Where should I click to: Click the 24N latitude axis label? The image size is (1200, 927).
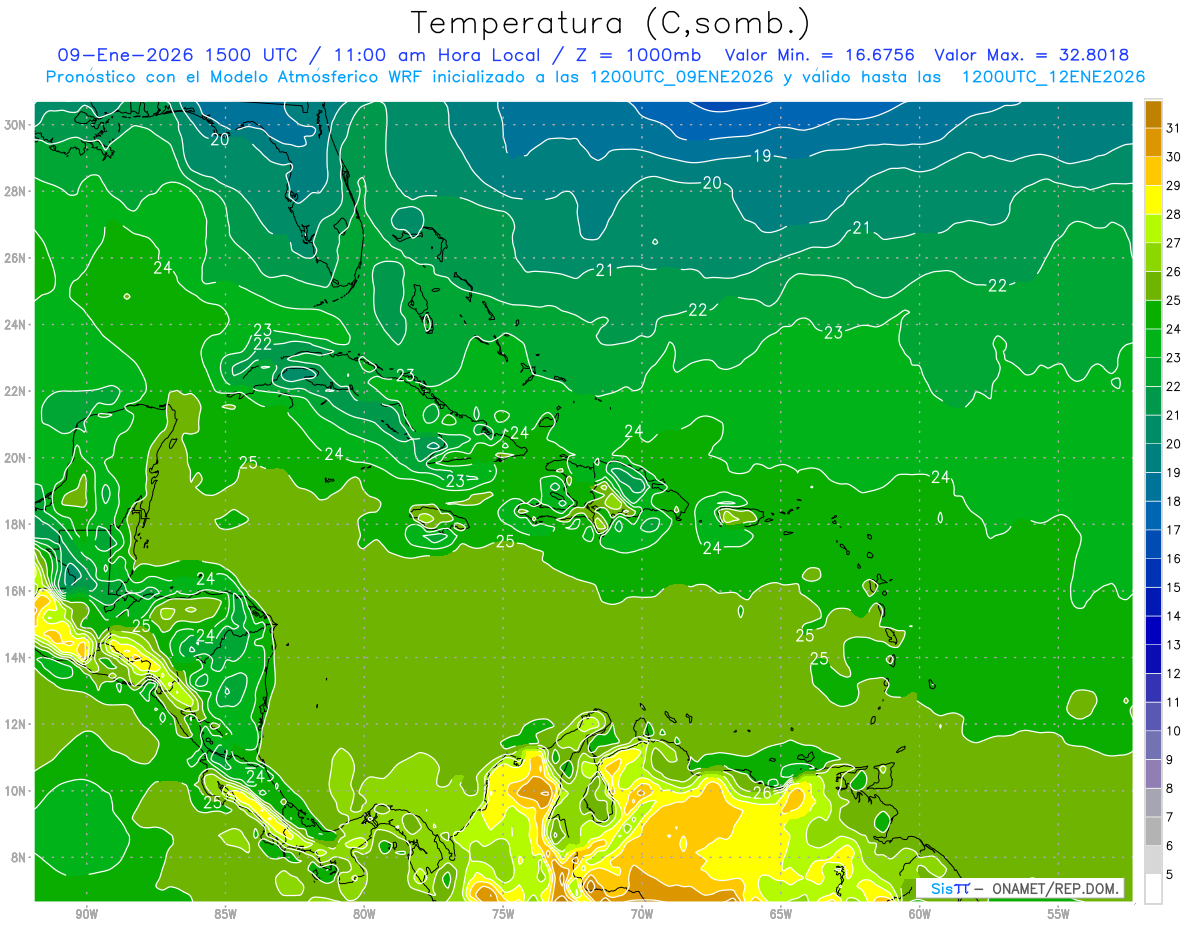tap(16, 325)
